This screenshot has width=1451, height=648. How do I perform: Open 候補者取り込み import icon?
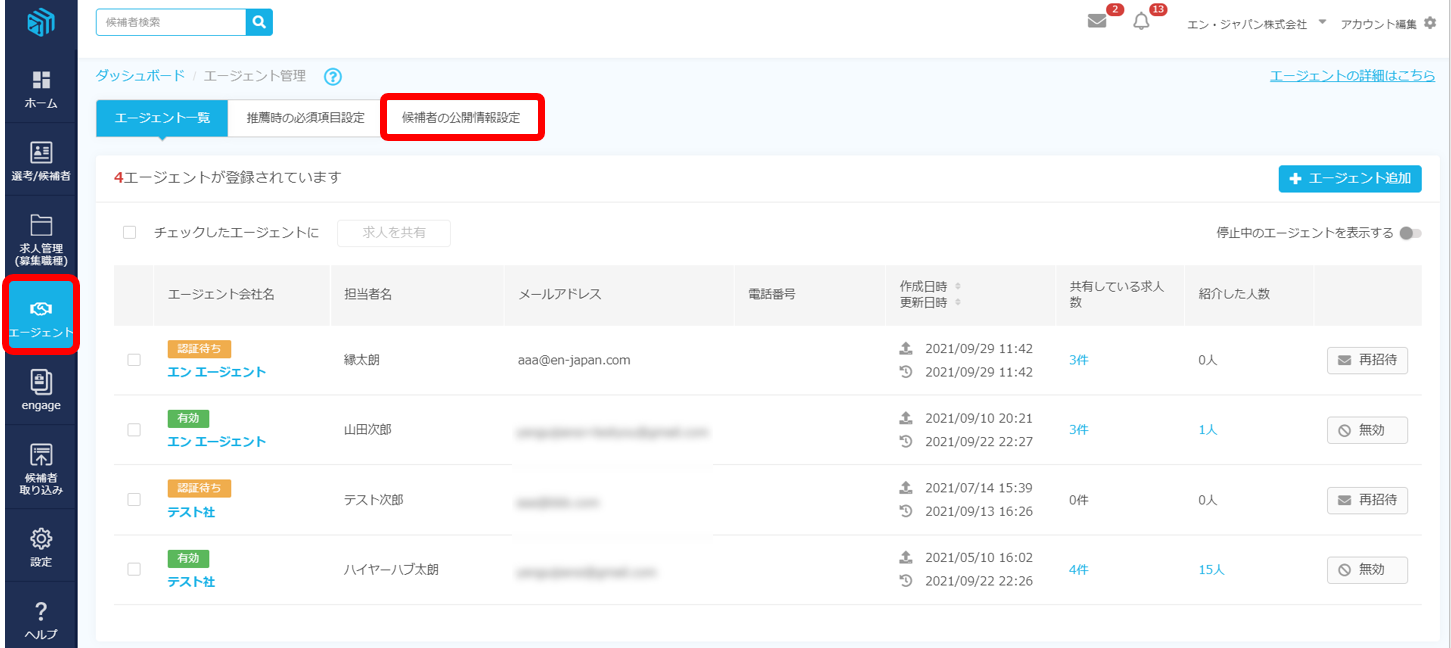41,456
